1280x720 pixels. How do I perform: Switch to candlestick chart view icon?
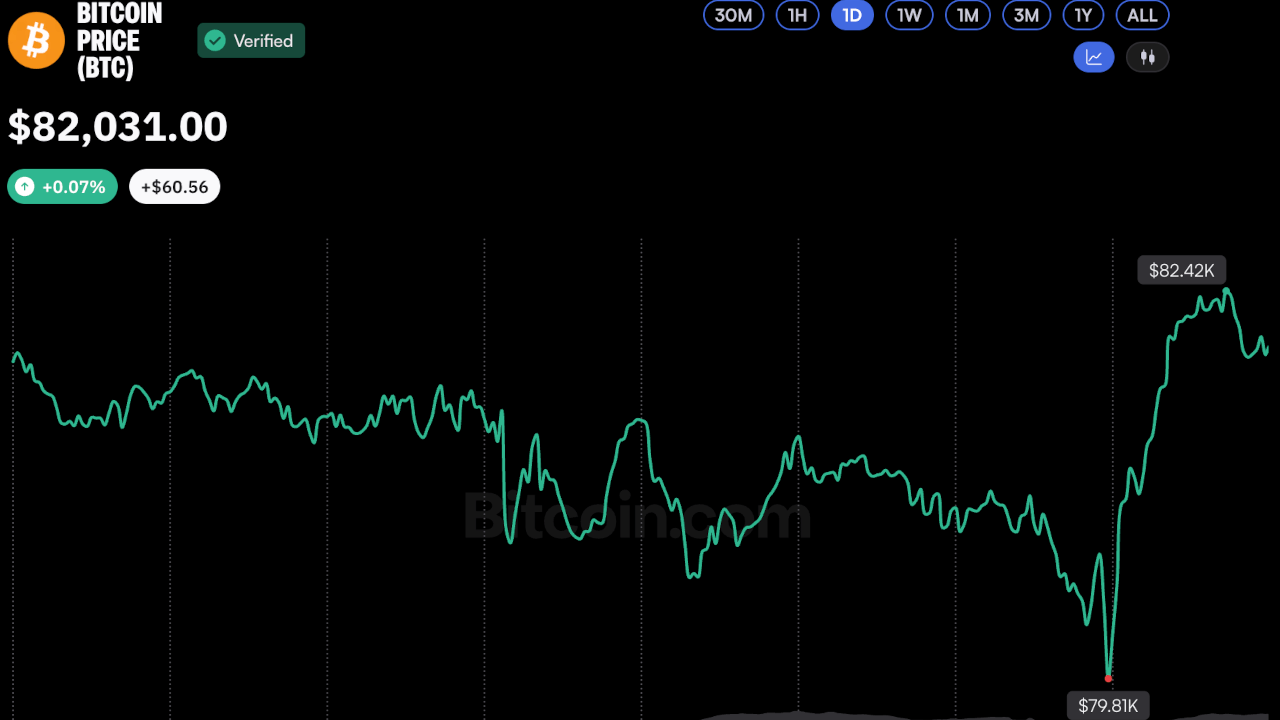point(1148,57)
